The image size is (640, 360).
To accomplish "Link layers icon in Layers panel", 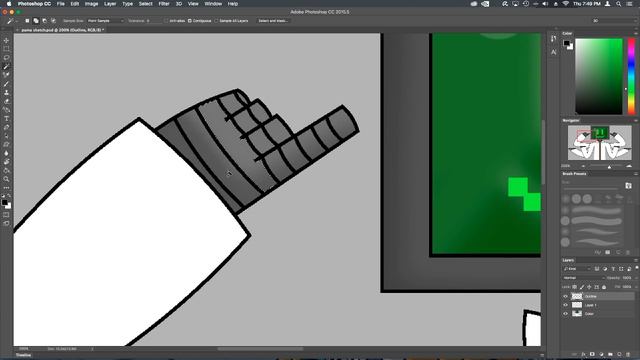I will [574, 354].
